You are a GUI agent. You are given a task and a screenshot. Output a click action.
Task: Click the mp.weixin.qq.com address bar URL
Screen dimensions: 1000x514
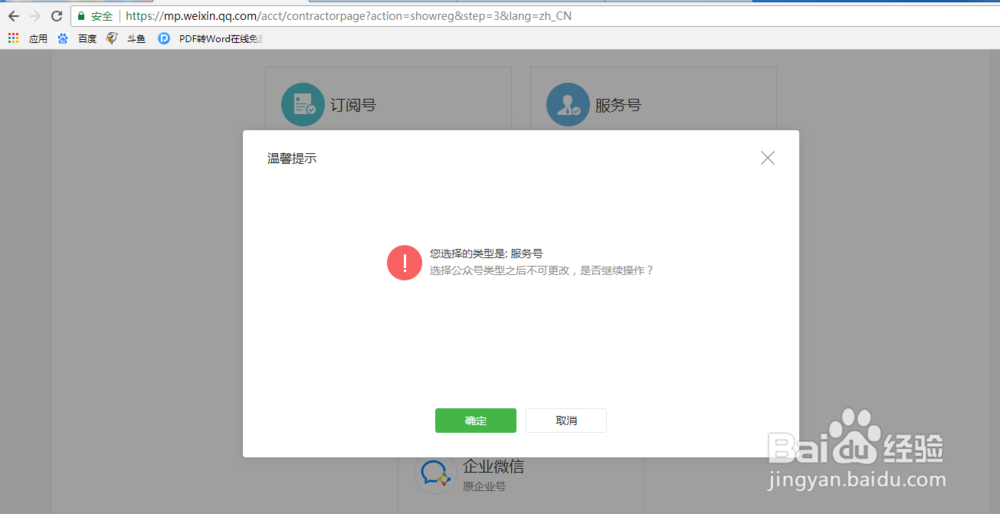click(349, 16)
